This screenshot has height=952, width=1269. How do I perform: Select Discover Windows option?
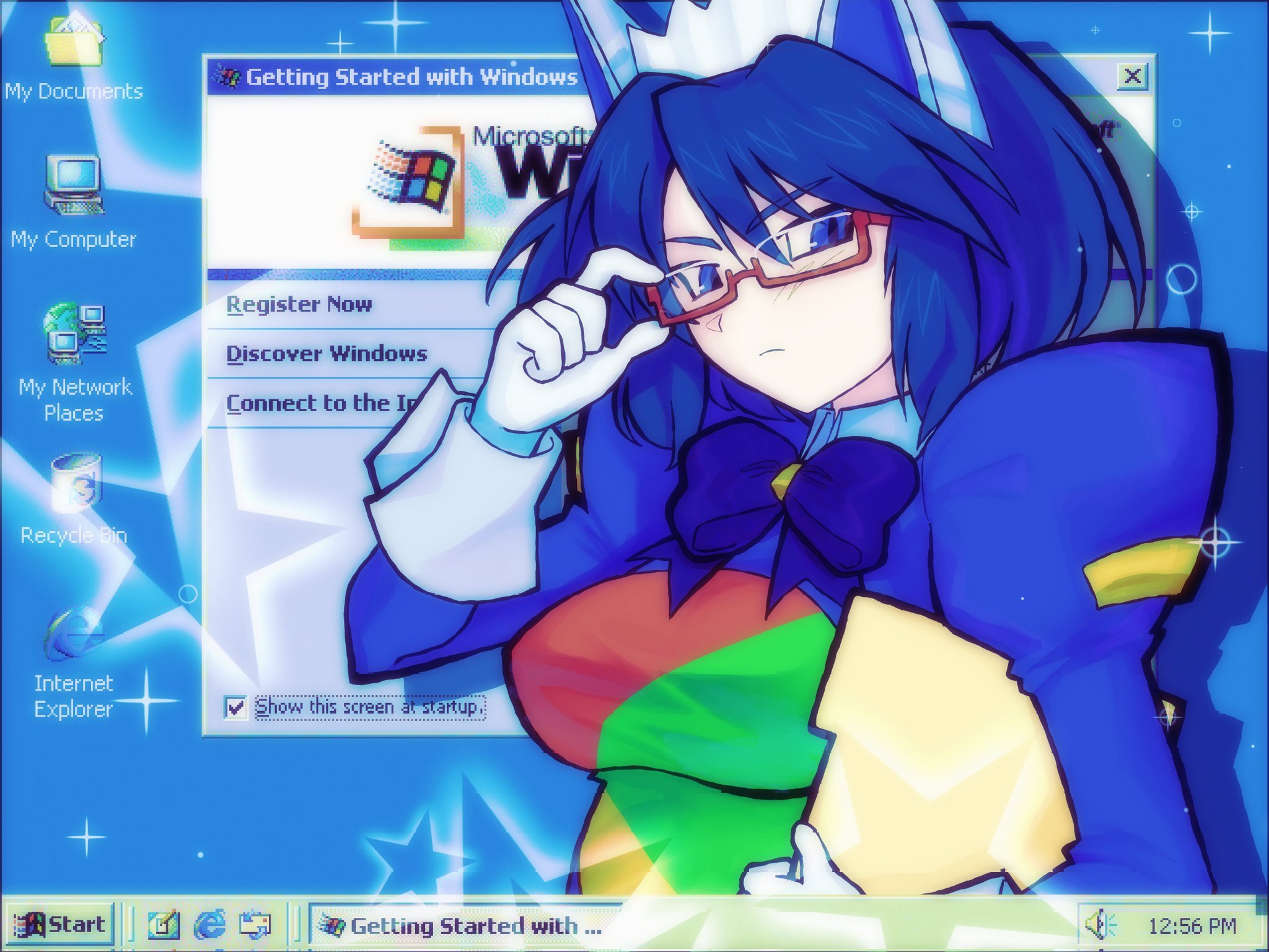[327, 354]
